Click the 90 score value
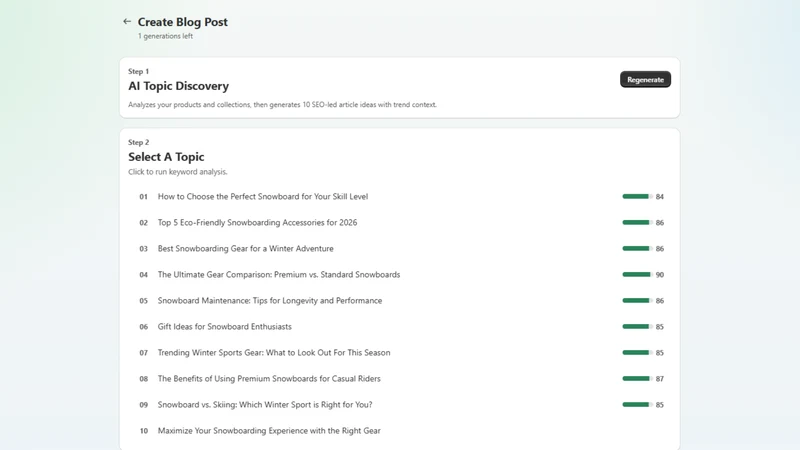800x450 pixels. coord(660,274)
